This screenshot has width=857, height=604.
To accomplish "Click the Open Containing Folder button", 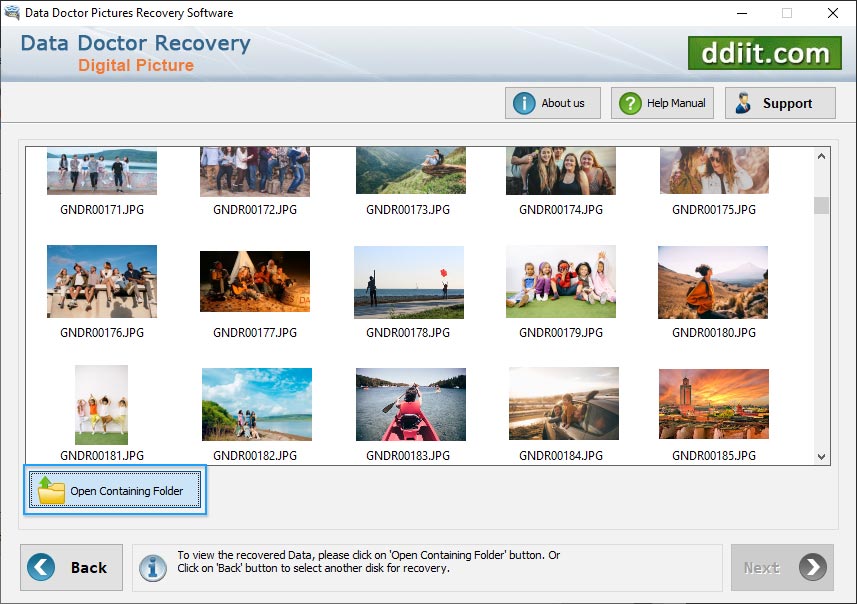I will click(x=115, y=491).
